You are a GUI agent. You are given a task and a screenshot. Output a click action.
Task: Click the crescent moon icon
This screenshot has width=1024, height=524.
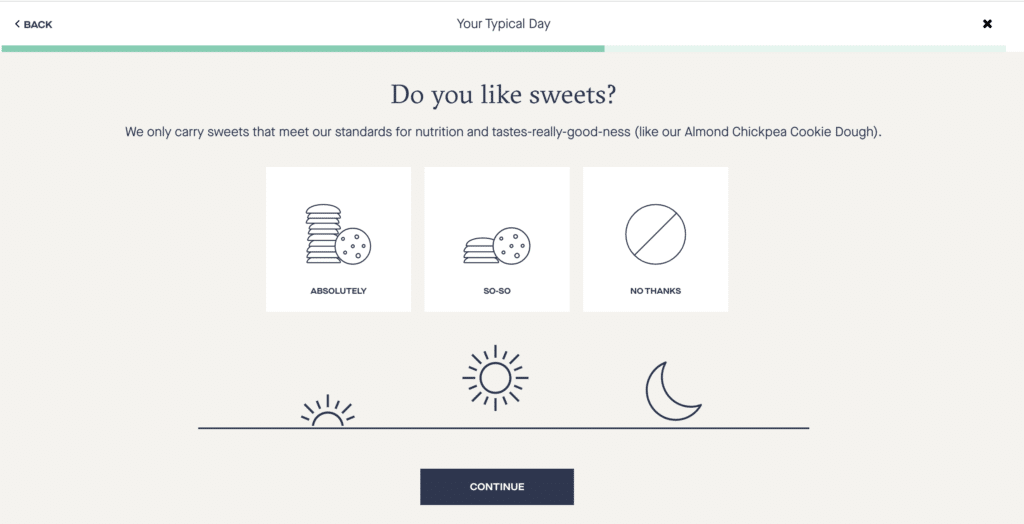pos(673,391)
